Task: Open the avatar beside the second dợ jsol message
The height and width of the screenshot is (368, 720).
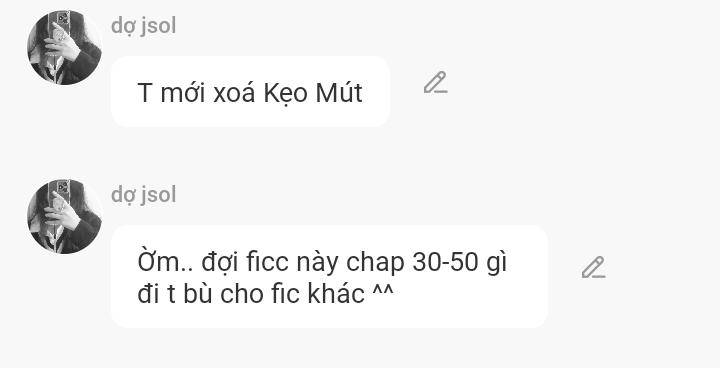Action: tap(64, 216)
